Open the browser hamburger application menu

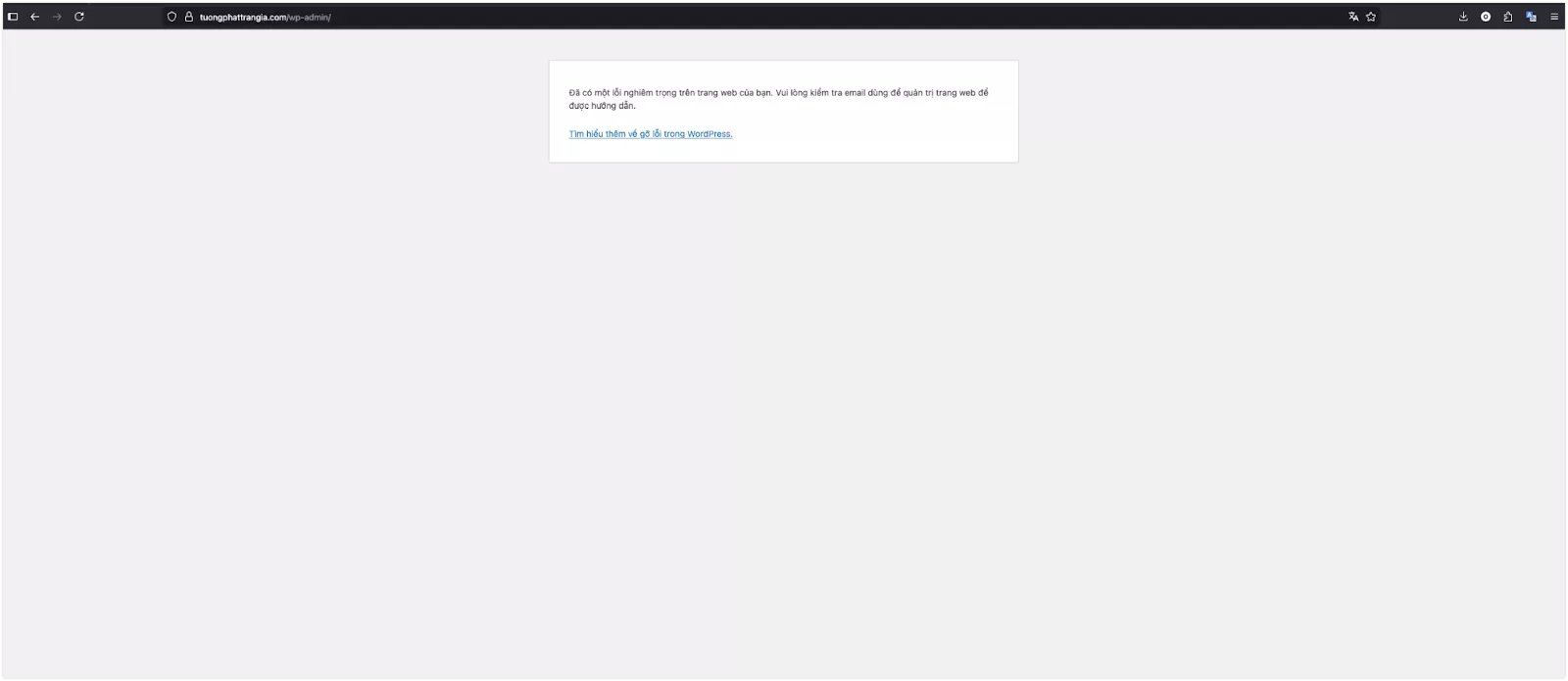click(1554, 17)
